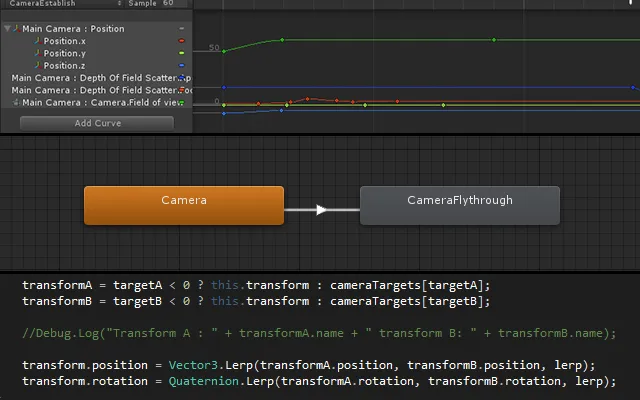Select the highest orange keyframe at the curve peak

[308, 99]
